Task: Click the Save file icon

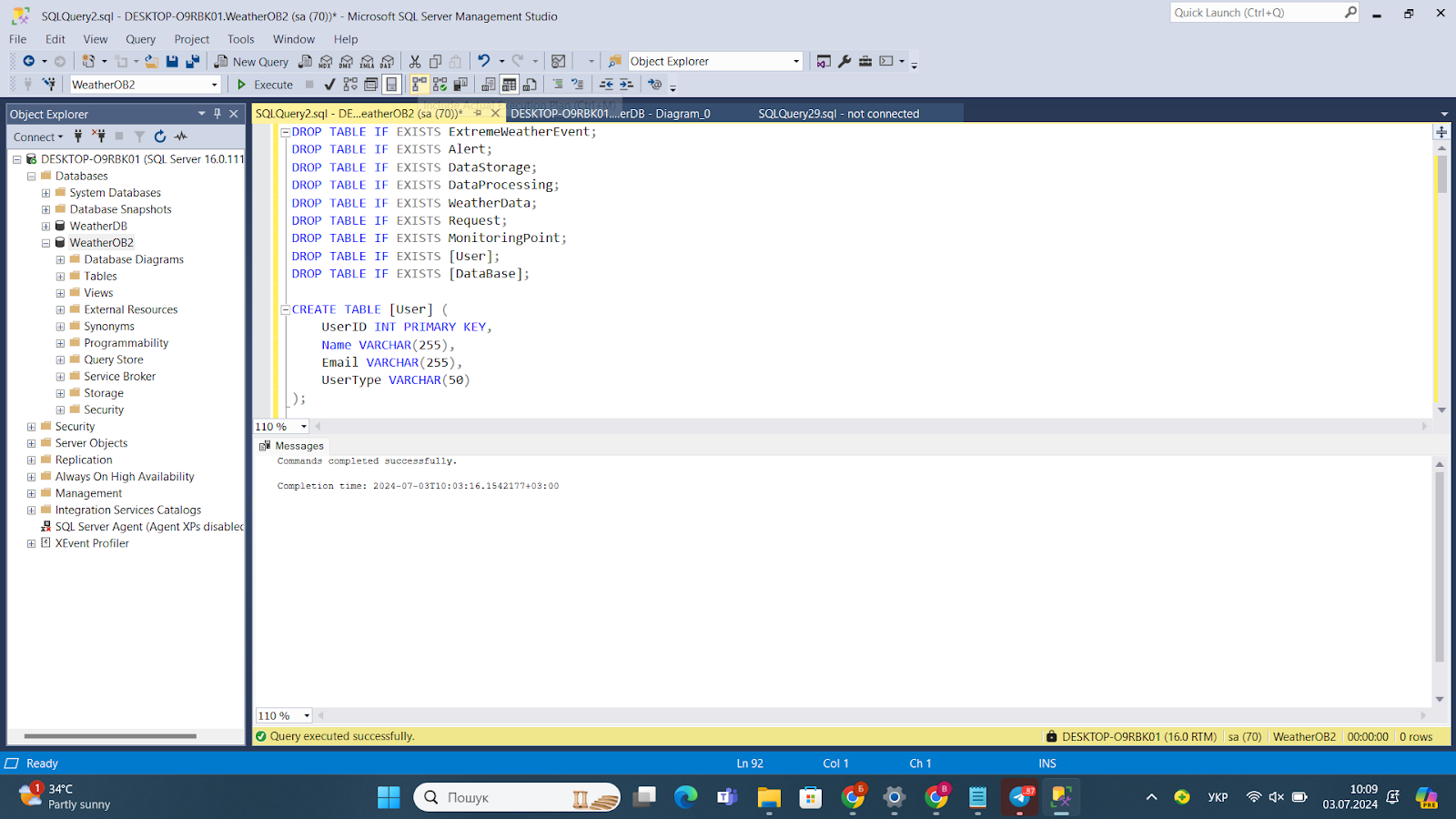Action: point(172,62)
